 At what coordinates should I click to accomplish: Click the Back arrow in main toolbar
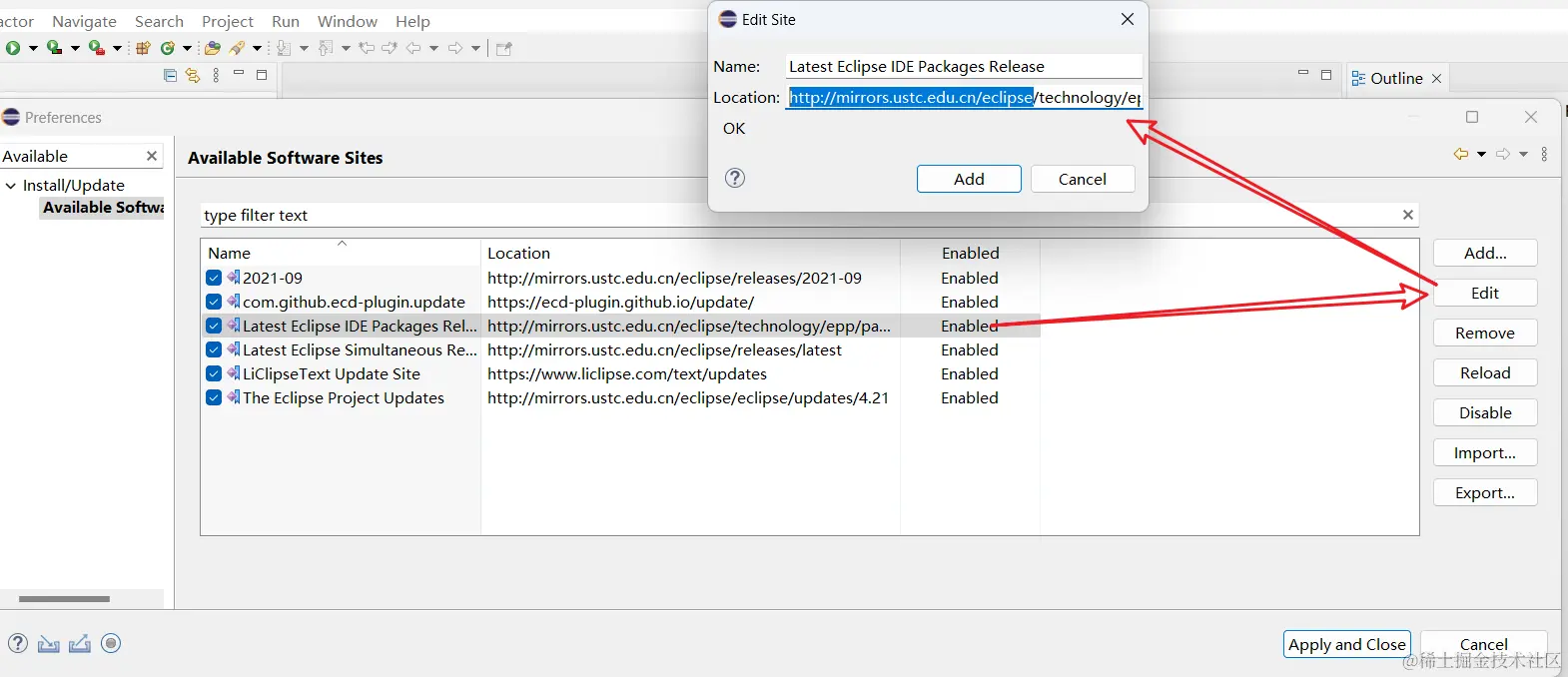[413, 48]
